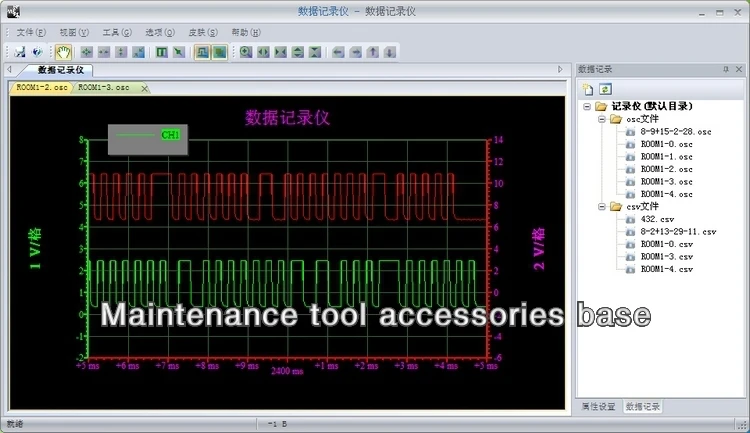
Task: Click the right tab scroll arrow
Action: tap(560, 70)
